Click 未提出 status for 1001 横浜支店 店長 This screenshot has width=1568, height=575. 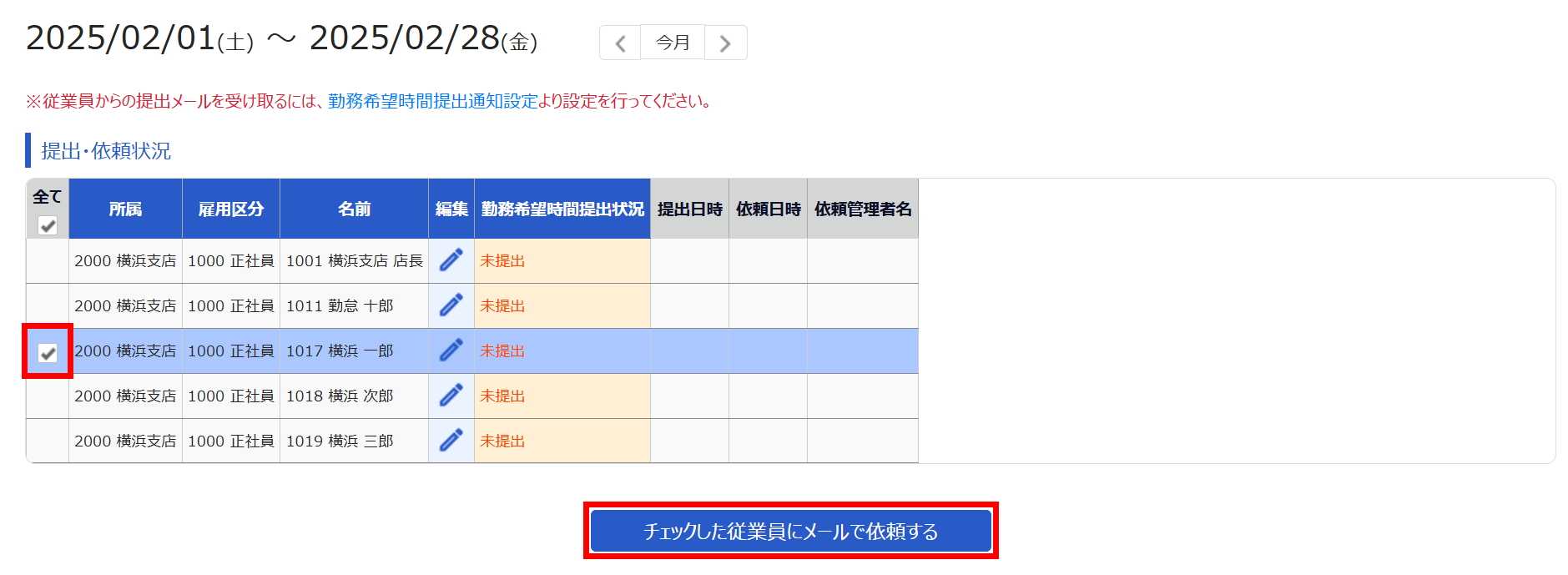click(x=502, y=261)
